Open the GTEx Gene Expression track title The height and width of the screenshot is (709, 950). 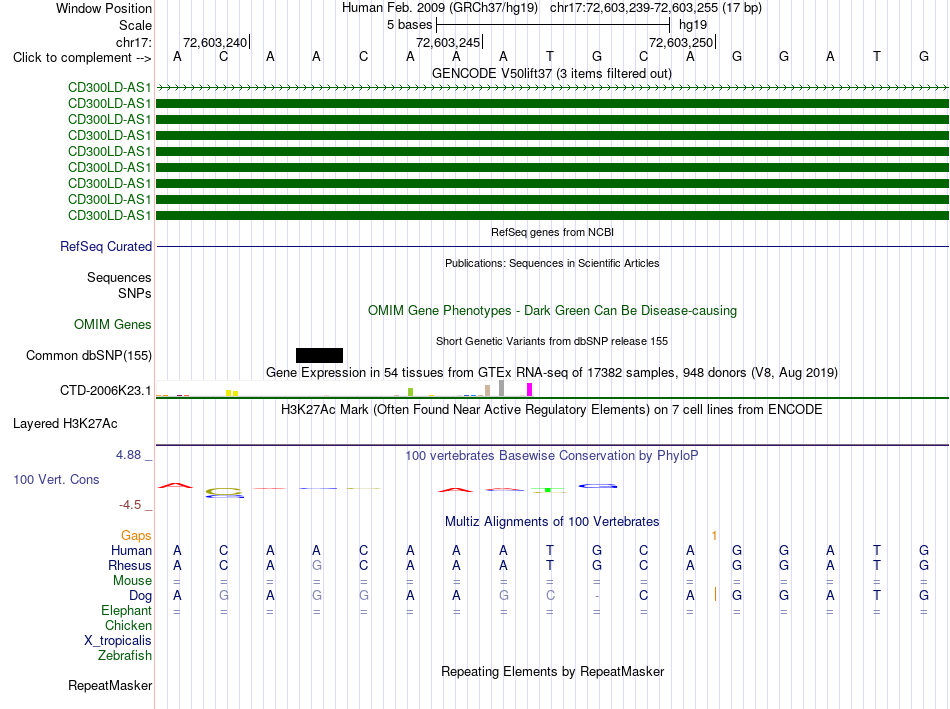(x=552, y=372)
